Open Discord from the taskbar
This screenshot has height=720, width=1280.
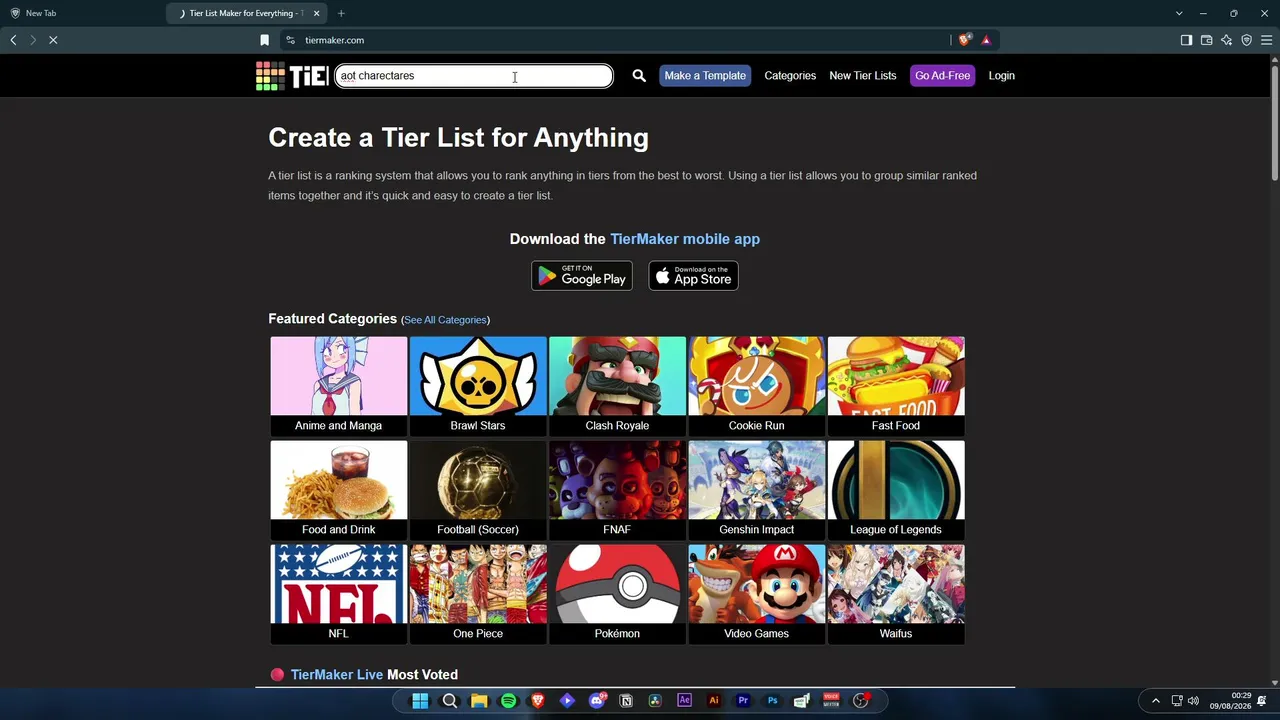pos(597,701)
